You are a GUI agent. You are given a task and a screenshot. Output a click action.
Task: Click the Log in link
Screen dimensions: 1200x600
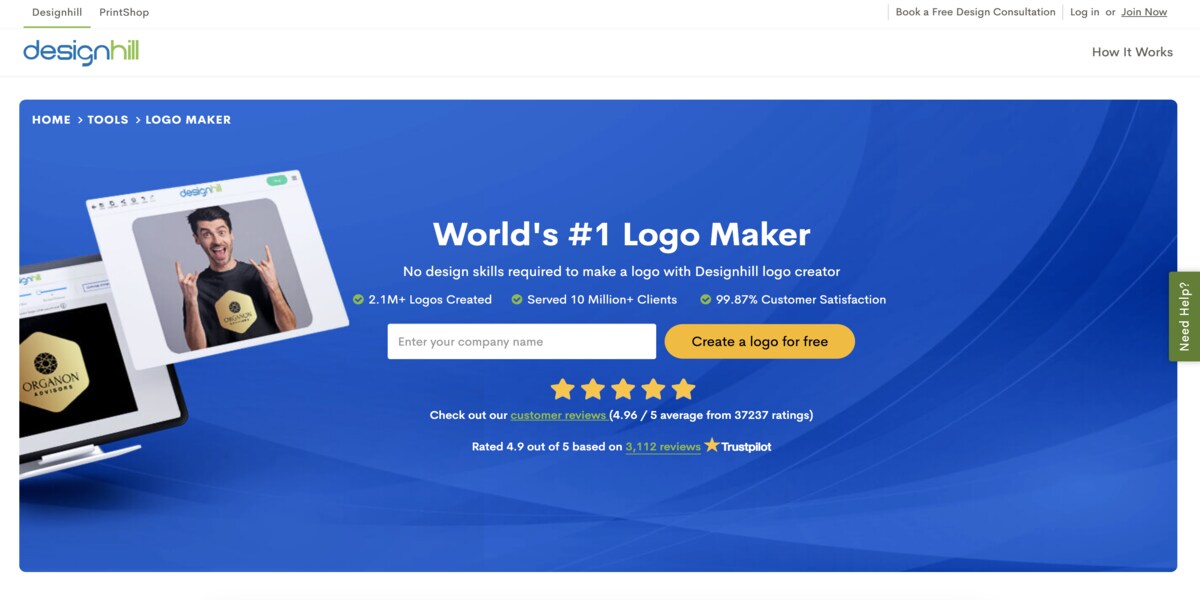[x=1084, y=12]
